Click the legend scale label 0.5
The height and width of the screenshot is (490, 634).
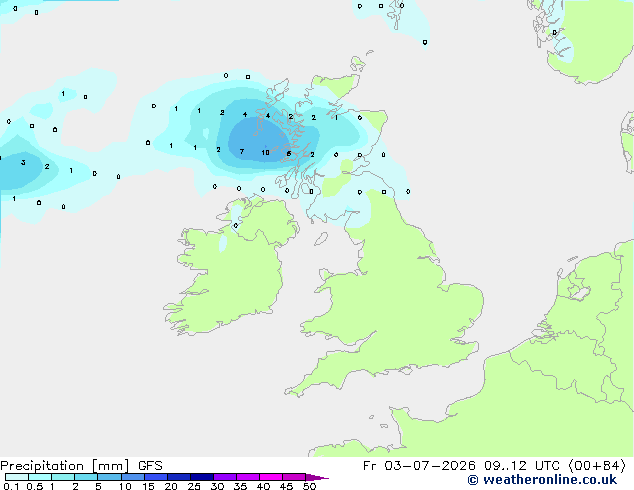(x=35, y=486)
